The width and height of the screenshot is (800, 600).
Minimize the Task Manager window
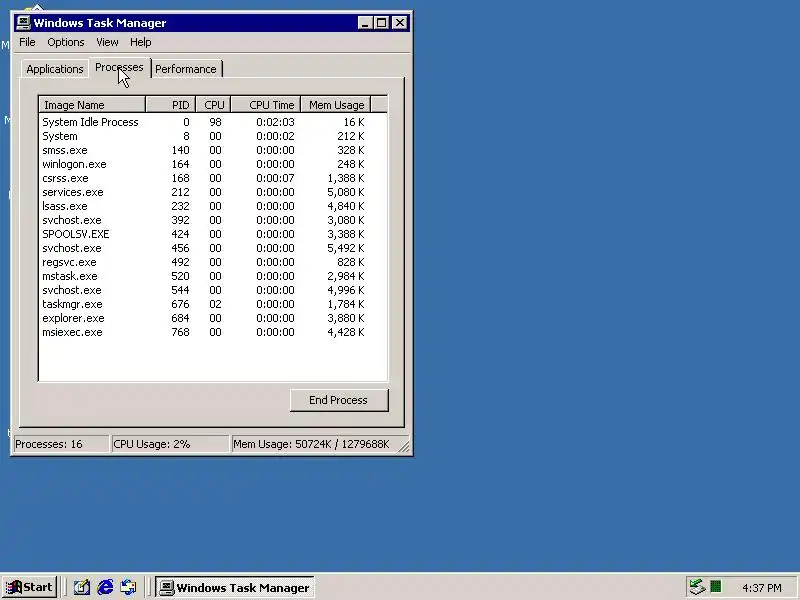point(364,23)
